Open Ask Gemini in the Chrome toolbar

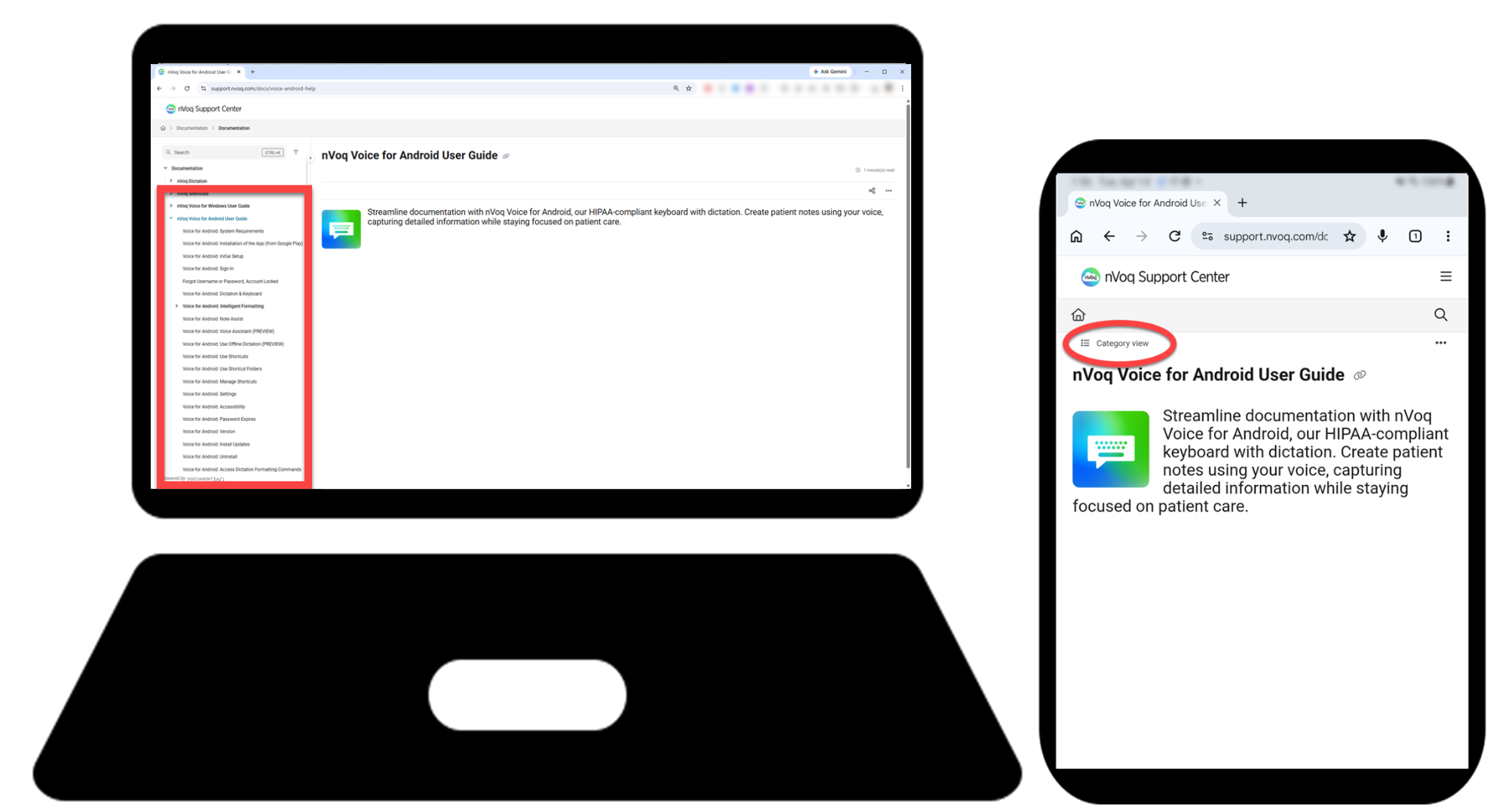pyautogui.click(x=830, y=72)
